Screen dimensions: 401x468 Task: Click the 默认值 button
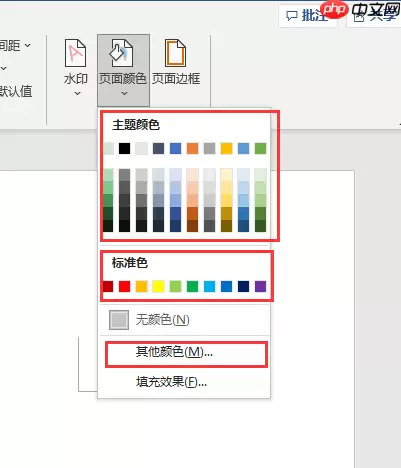pyautogui.click(x=16, y=91)
